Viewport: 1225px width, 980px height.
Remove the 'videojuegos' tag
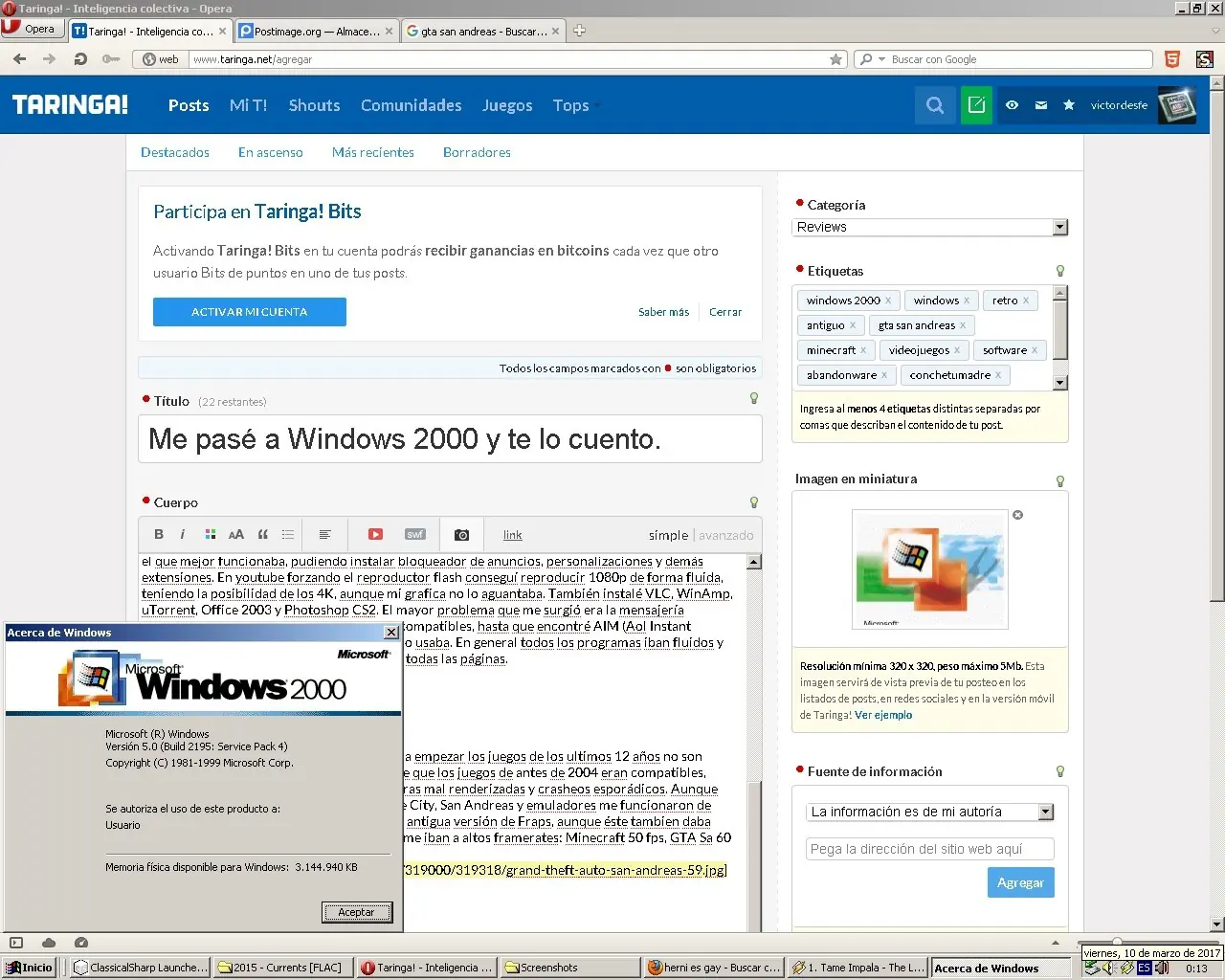click(957, 350)
